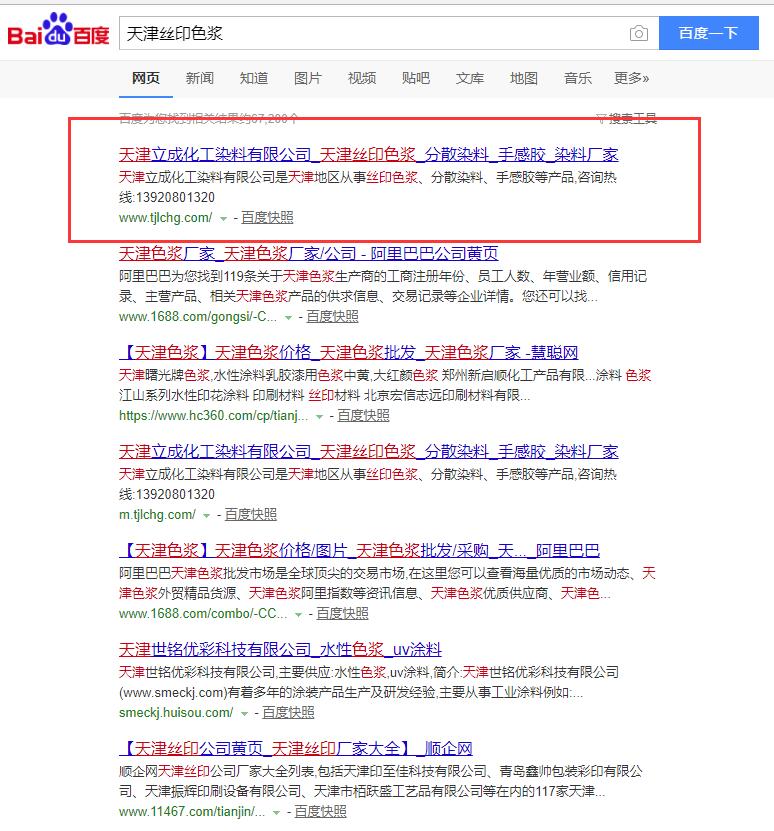This screenshot has height=831, width=774.
Task: Open 天津世铭优彩科技有限公司 result title
Action: tap(280, 650)
